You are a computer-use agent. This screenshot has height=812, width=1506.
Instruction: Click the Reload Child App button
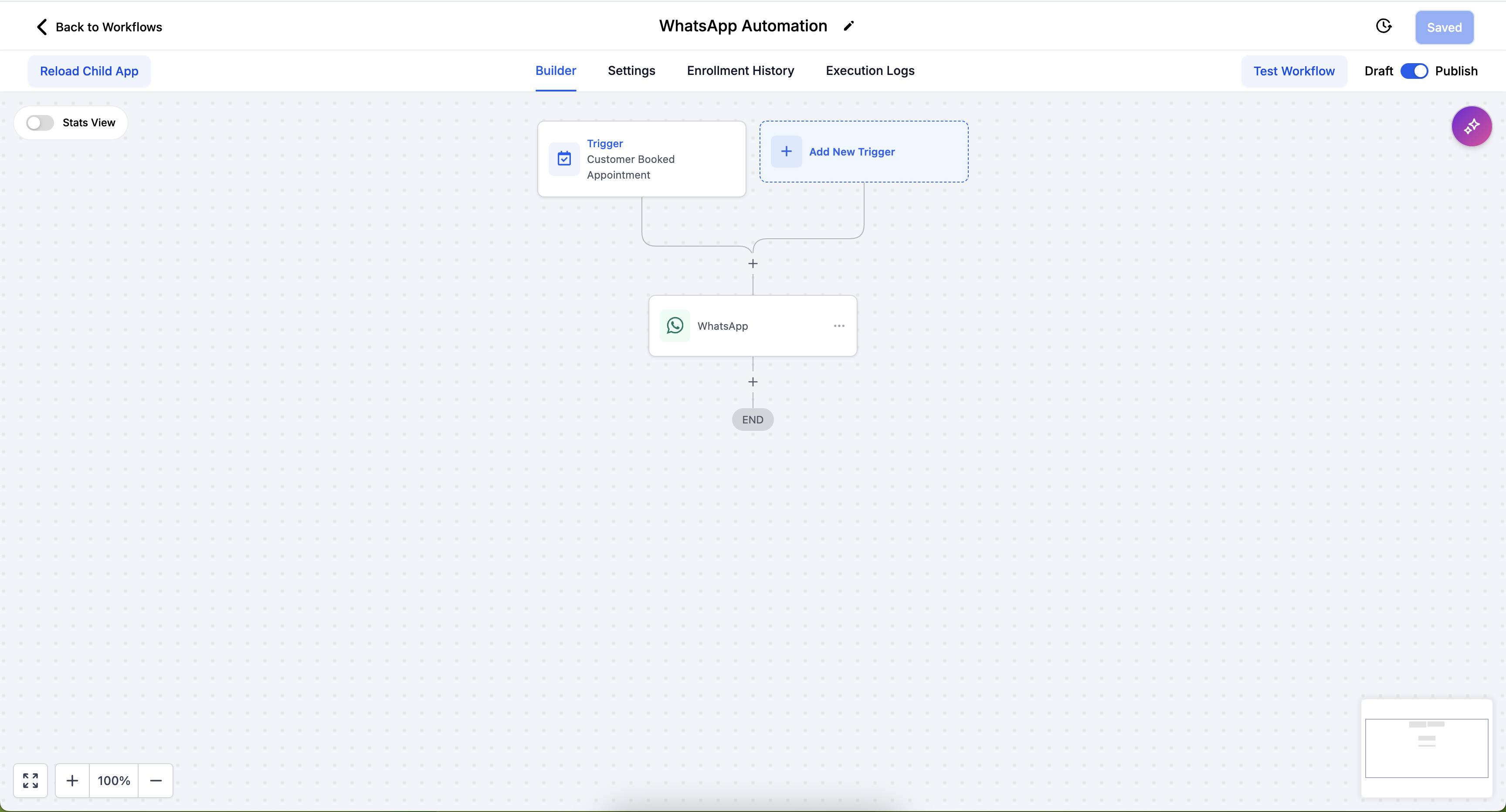[89, 71]
